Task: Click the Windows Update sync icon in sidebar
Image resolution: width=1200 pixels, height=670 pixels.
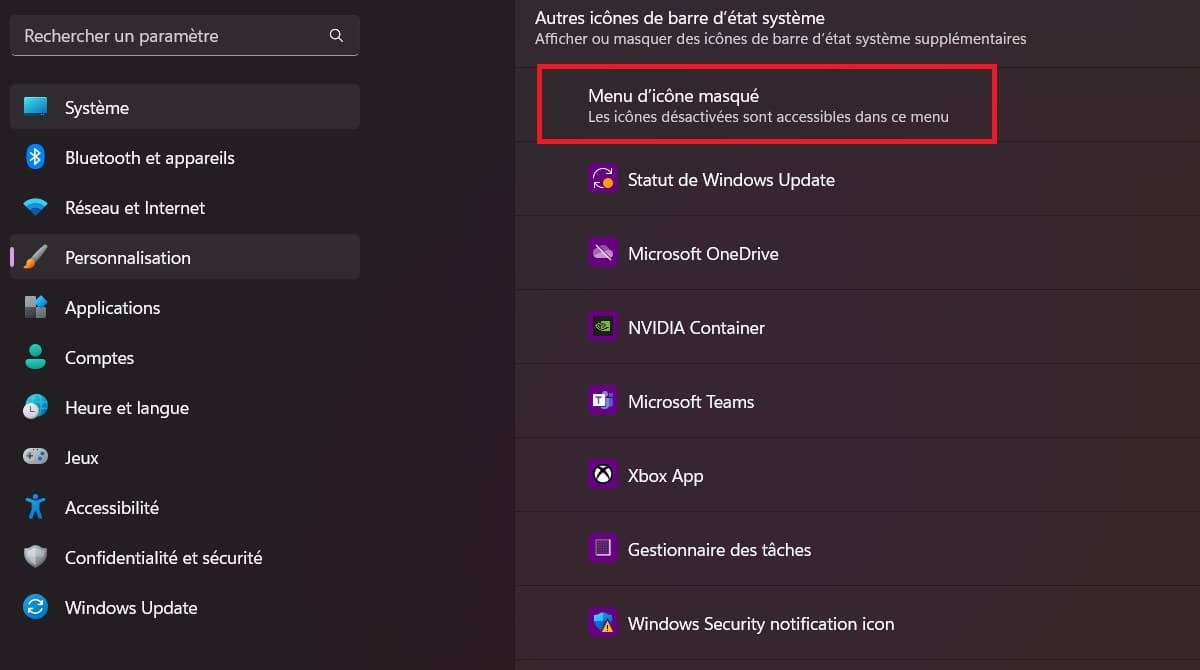Action: 36,607
